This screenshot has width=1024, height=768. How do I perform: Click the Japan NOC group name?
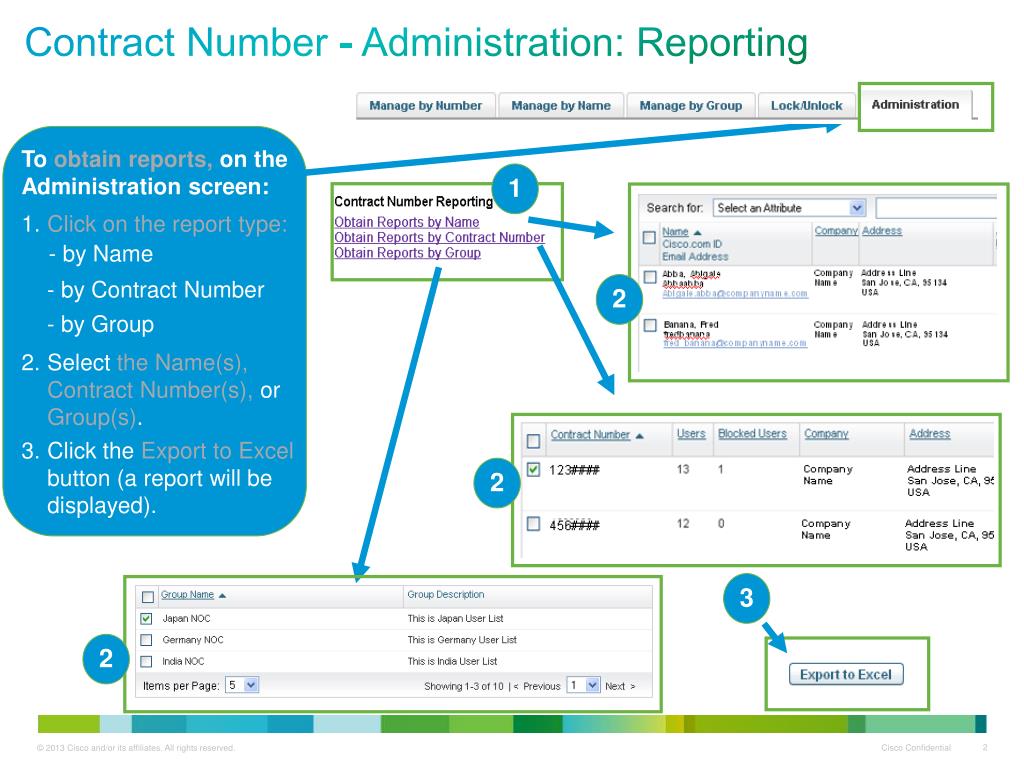pyautogui.click(x=186, y=618)
